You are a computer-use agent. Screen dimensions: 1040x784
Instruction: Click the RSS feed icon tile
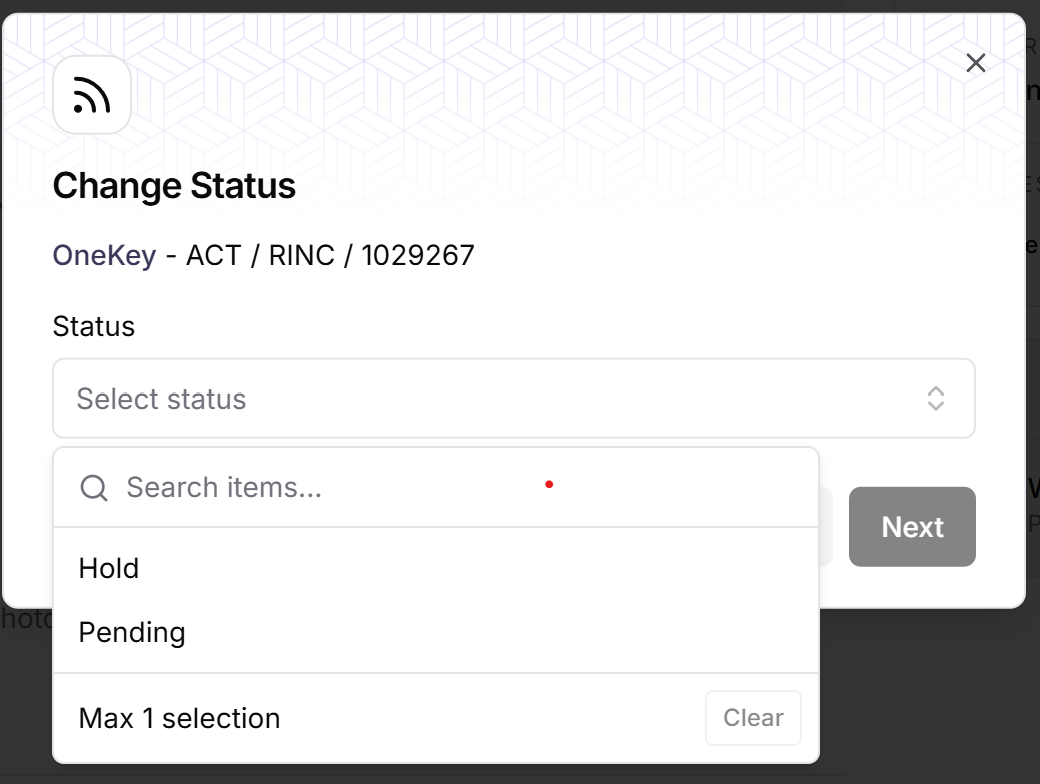tap(92, 95)
